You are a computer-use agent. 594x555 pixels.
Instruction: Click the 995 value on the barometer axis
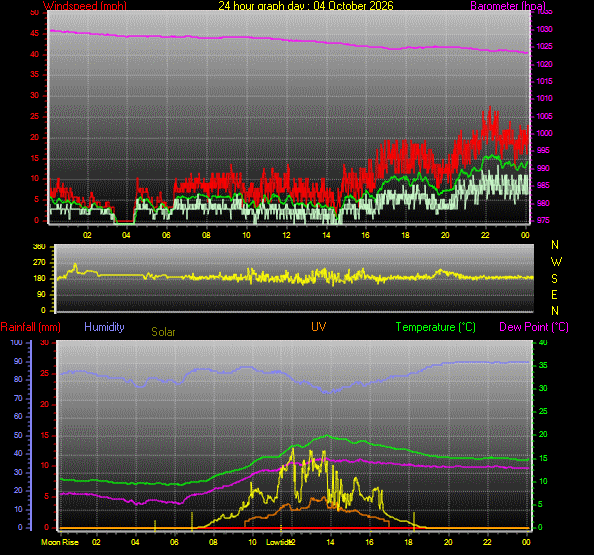tap(543, 150)
